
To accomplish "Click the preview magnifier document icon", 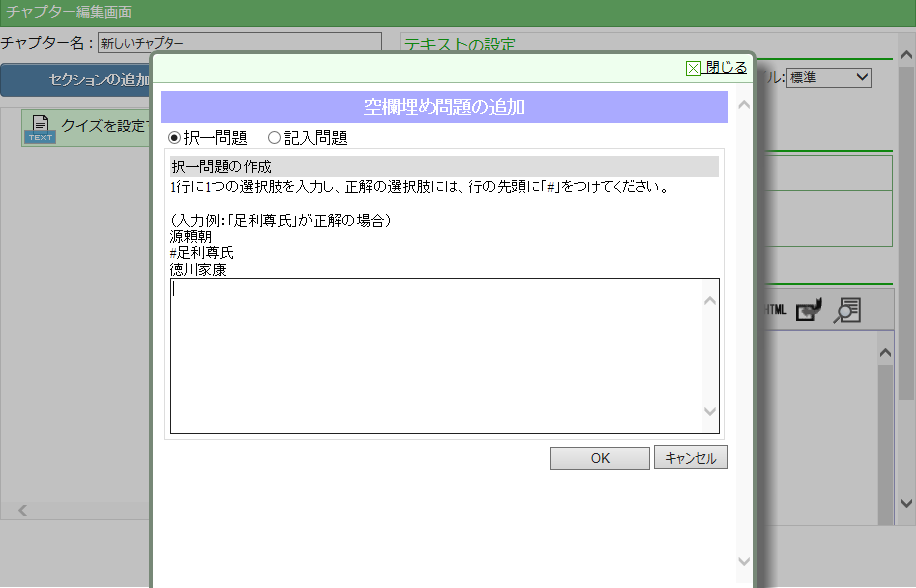I will [847, 310].
